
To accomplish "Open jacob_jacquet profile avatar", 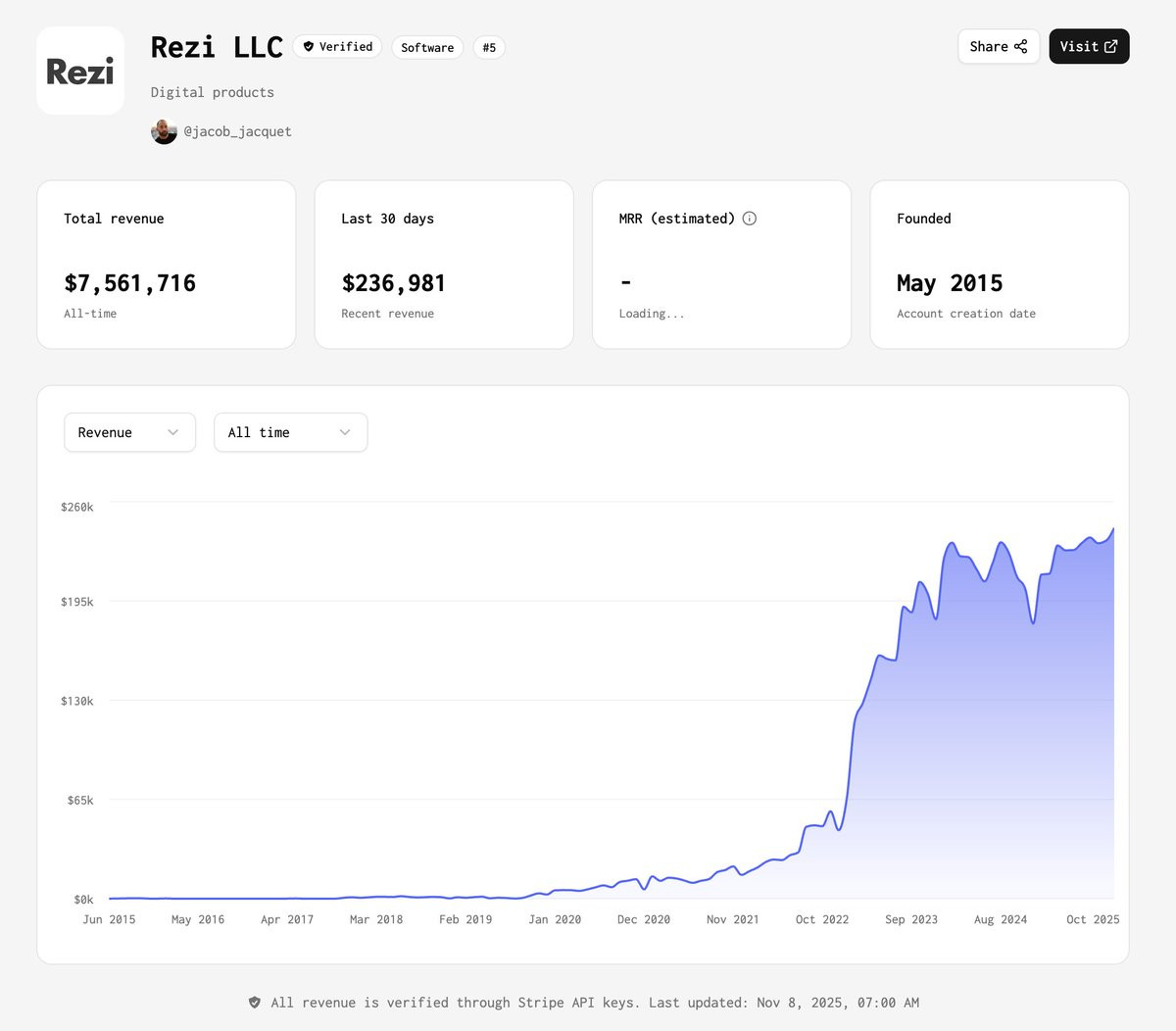I will pyautogui.click(x=164, y=131).
